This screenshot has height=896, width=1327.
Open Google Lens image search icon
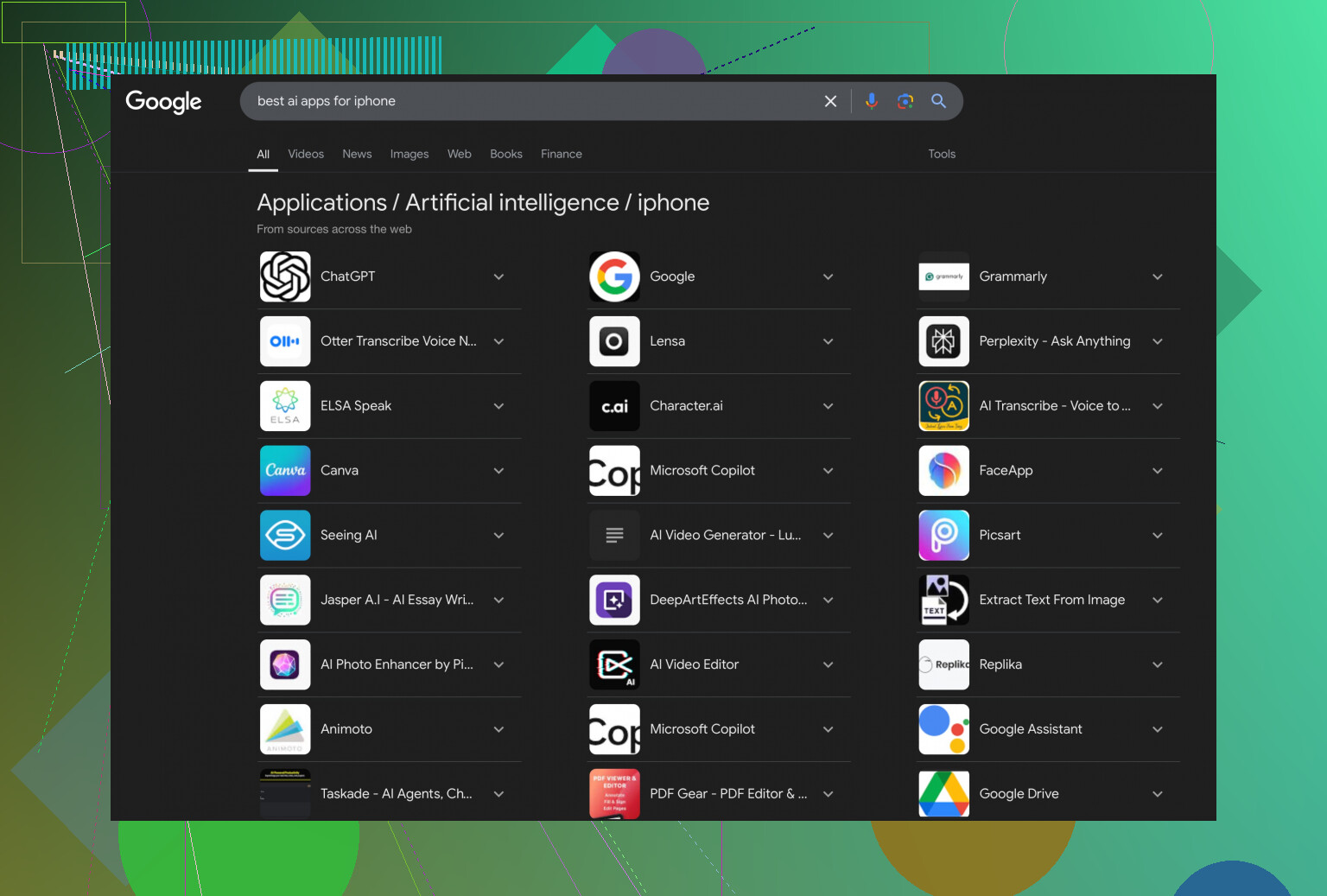[905, 101]
